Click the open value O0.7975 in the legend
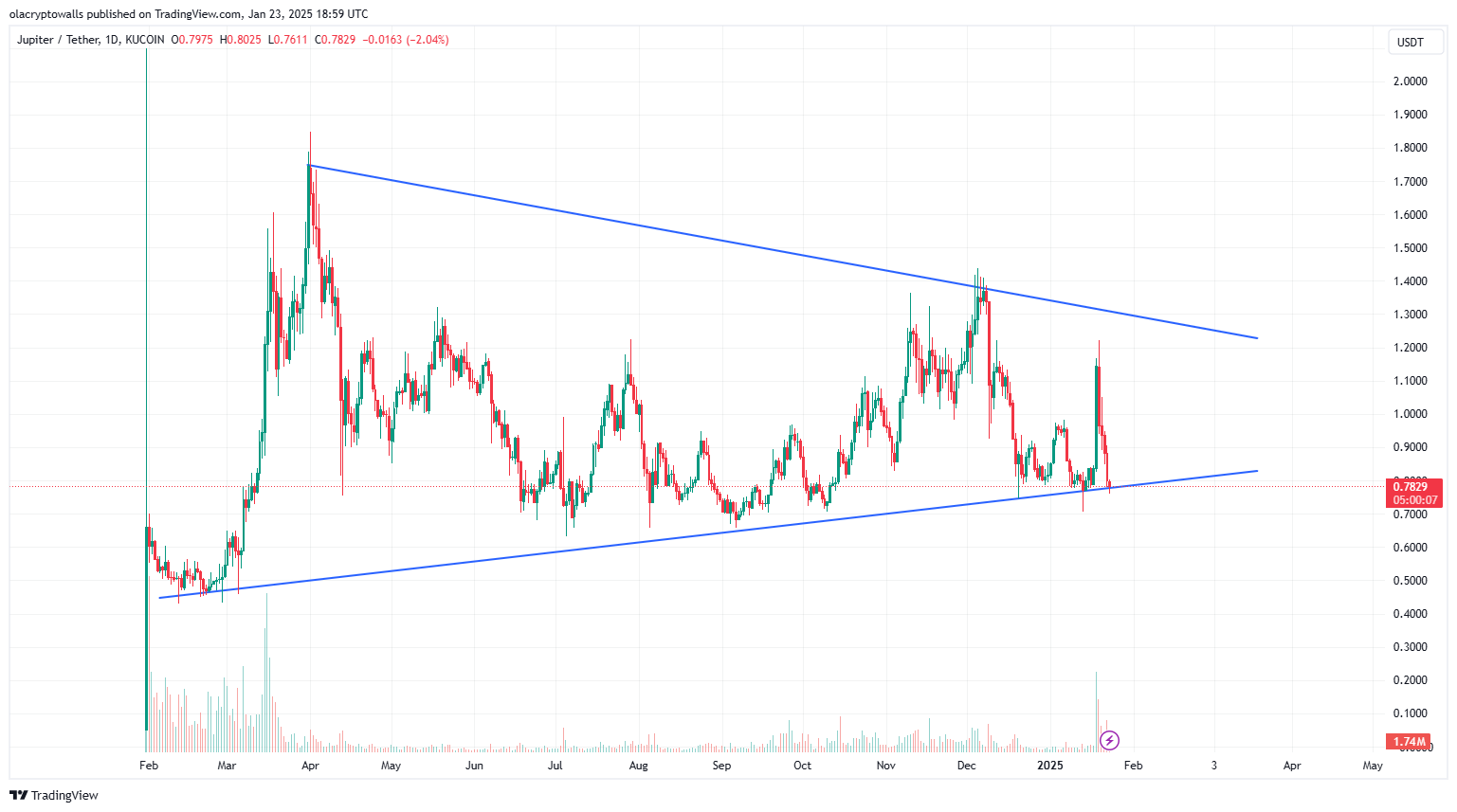Screen dimensions: 1457x812 tap(192, 40)
